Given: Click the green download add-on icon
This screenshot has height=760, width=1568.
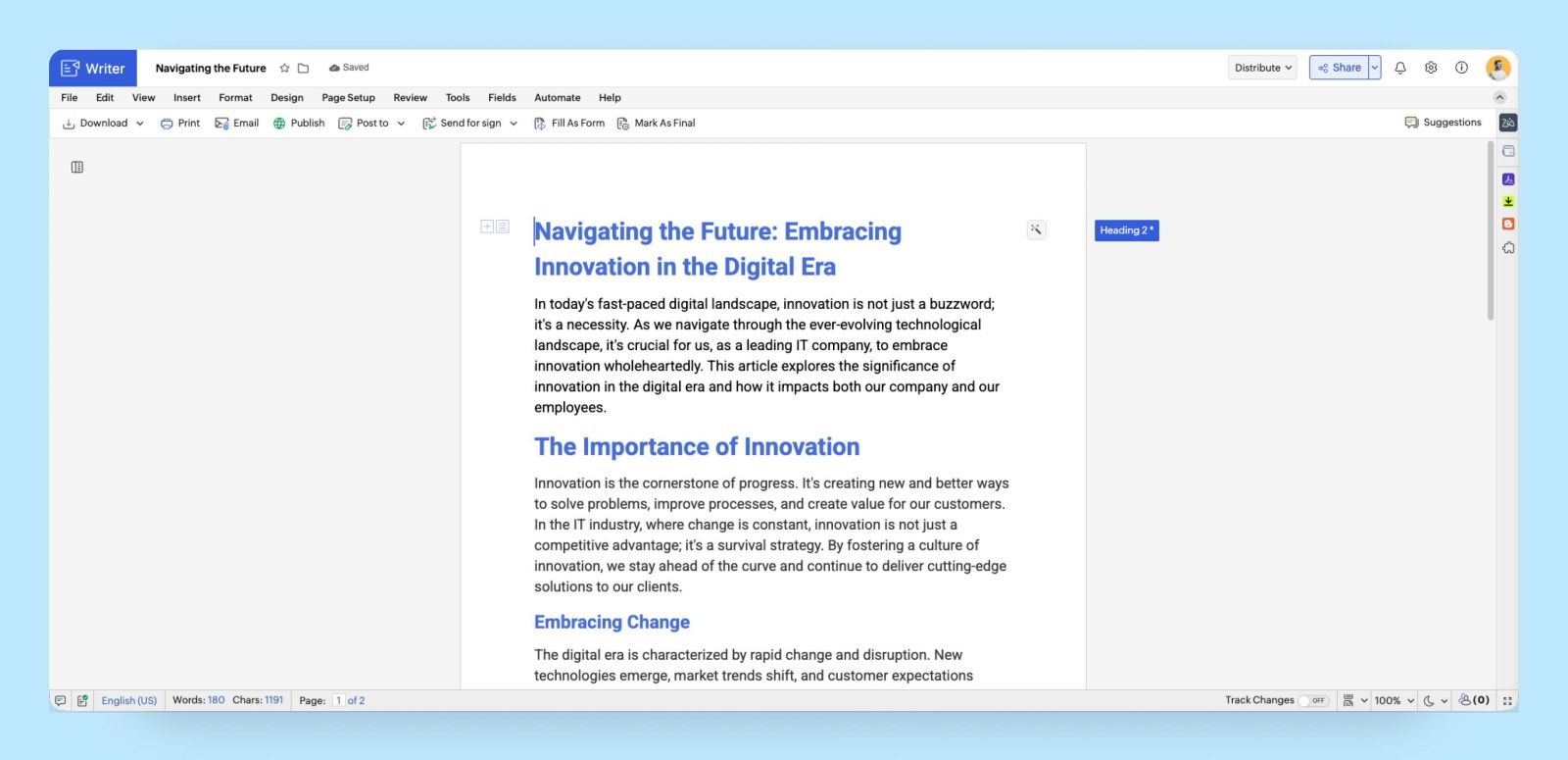Looking at the screenshot, I should tap(1508, 201).
